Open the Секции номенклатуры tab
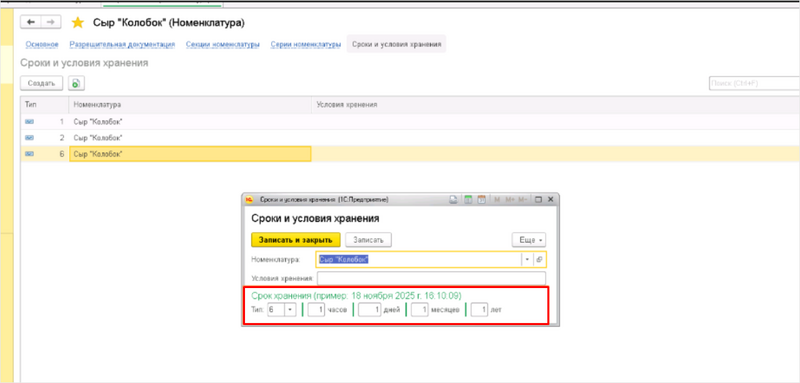The height and width of the screenshot is (383, 800). 222,44
